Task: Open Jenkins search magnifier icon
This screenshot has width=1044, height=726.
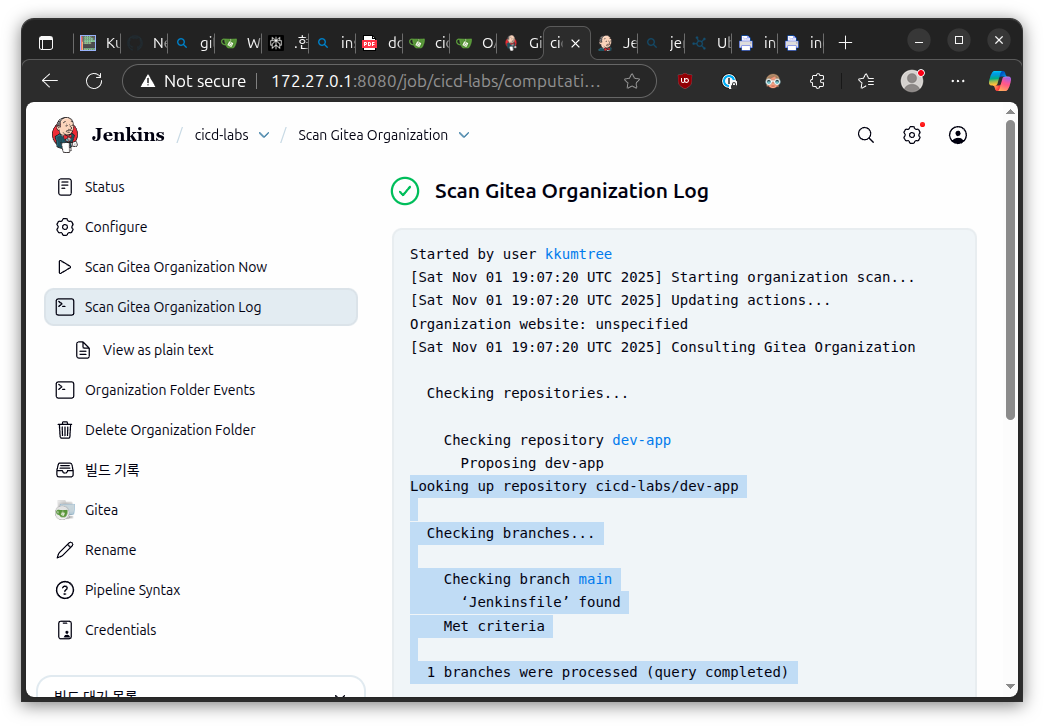Action: pyautogui.click(x=866, y=135)
